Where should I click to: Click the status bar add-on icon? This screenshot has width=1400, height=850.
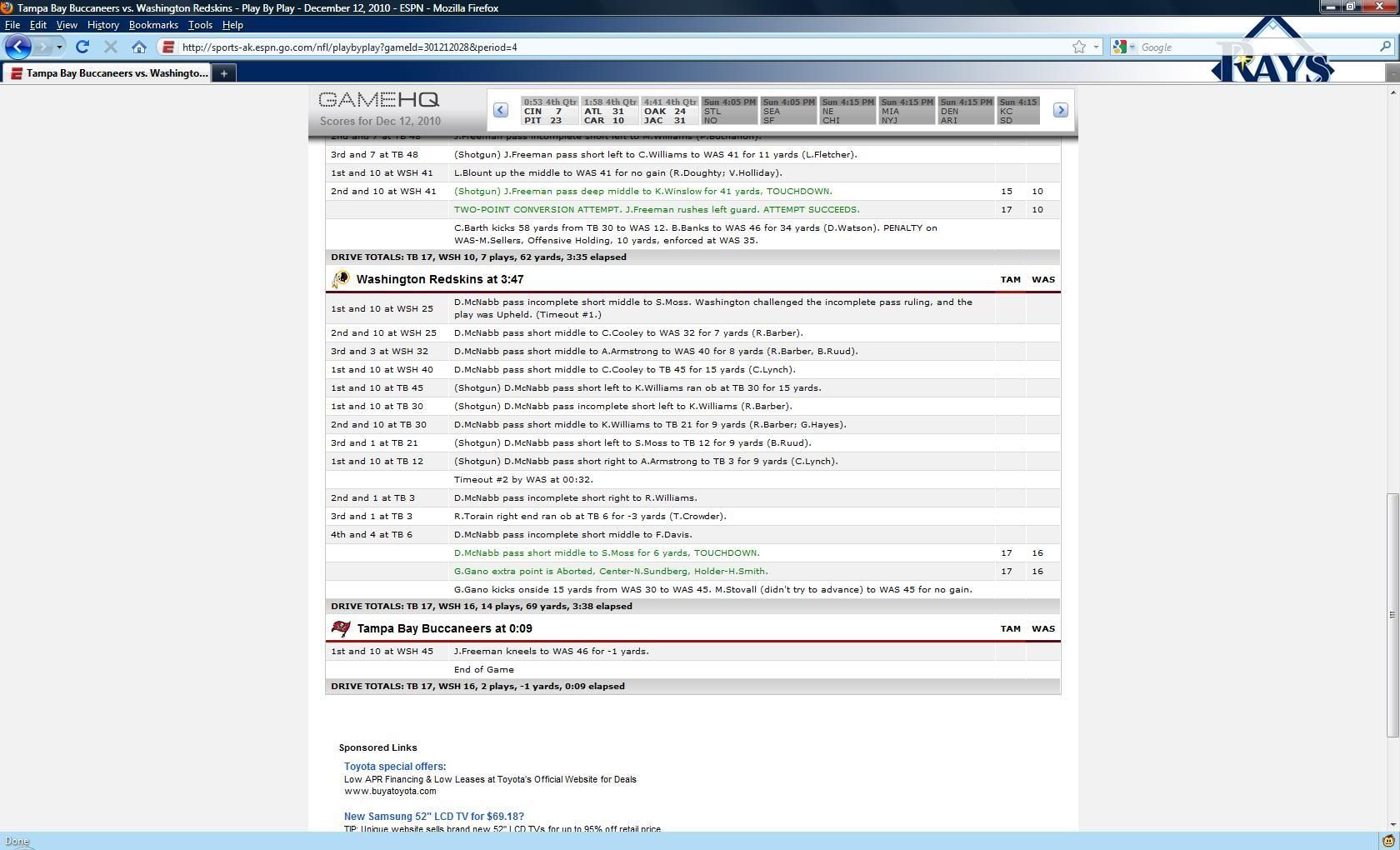point(1388,841)
